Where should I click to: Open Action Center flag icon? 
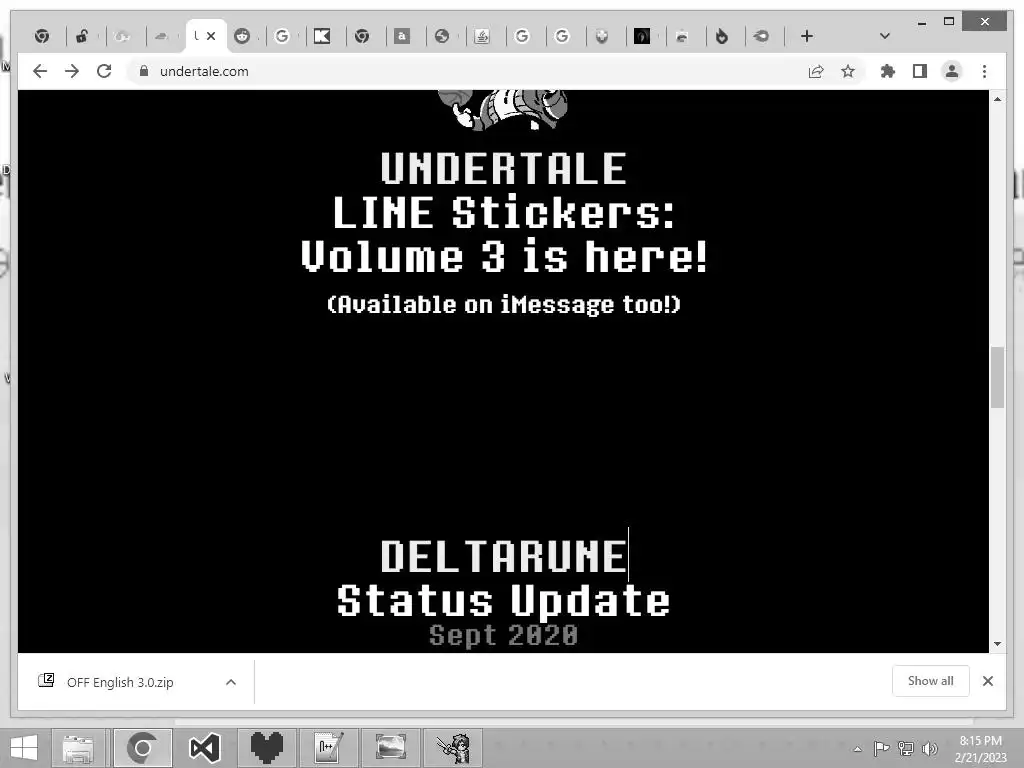tap(881, 748)
